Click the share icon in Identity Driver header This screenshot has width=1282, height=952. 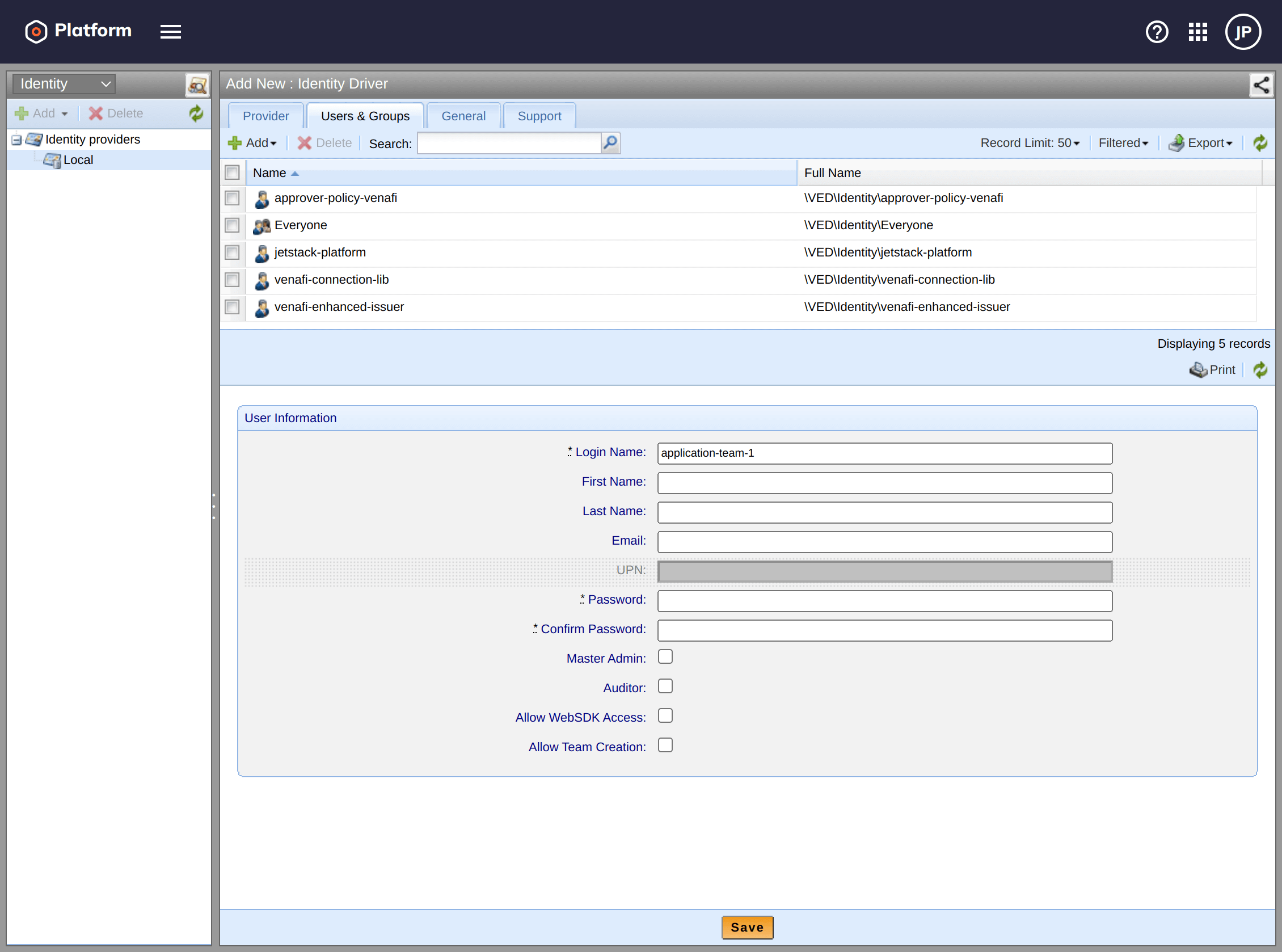pyautogui.click(x=1260, y=85)
